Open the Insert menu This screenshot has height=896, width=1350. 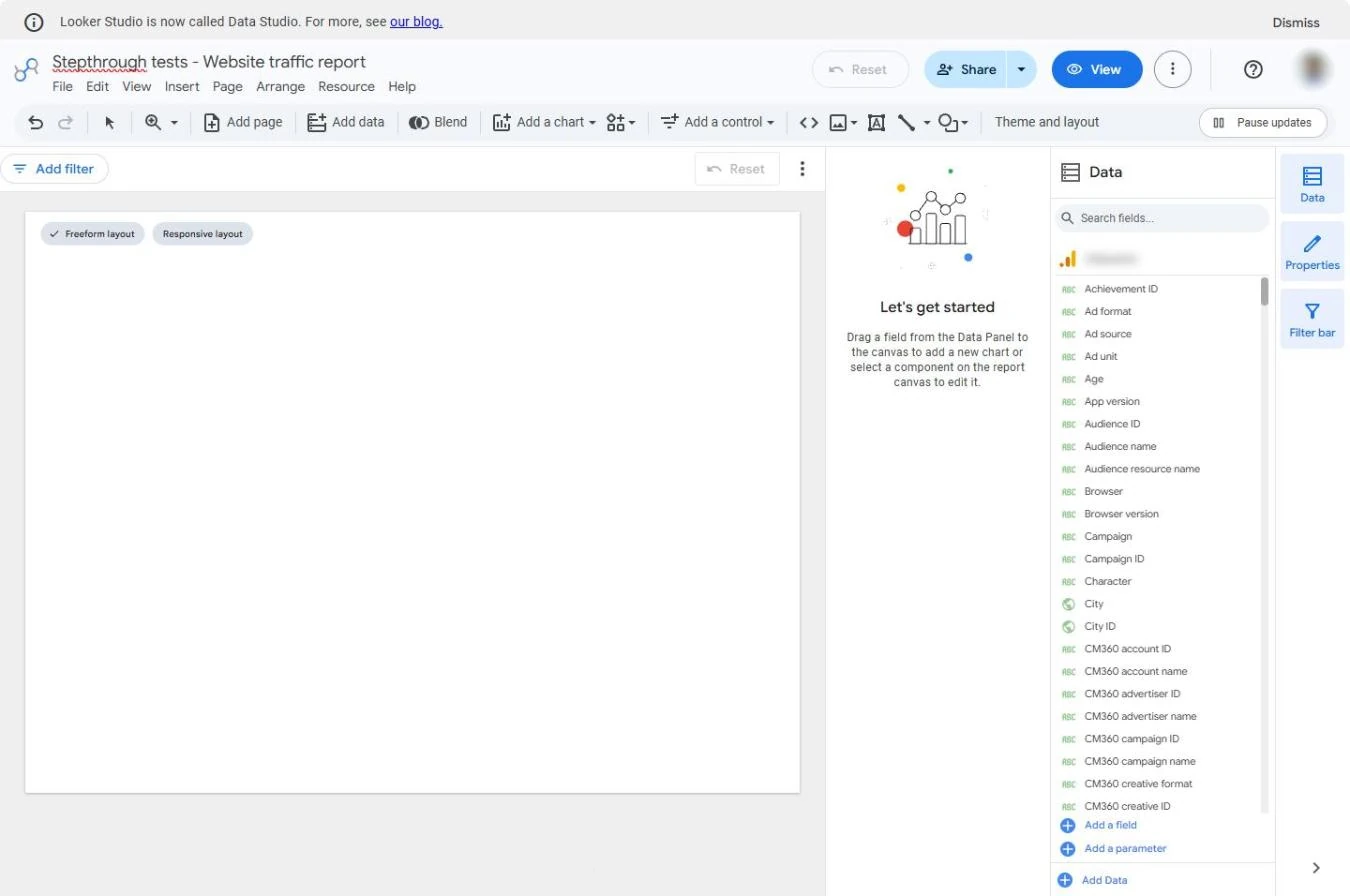pos(182,87)
